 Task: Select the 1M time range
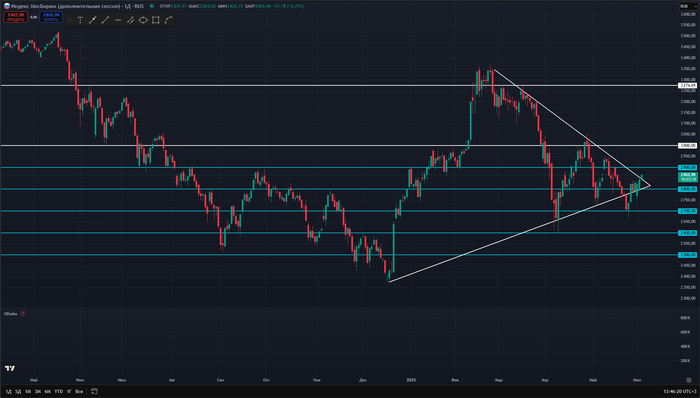click(28, 391)
